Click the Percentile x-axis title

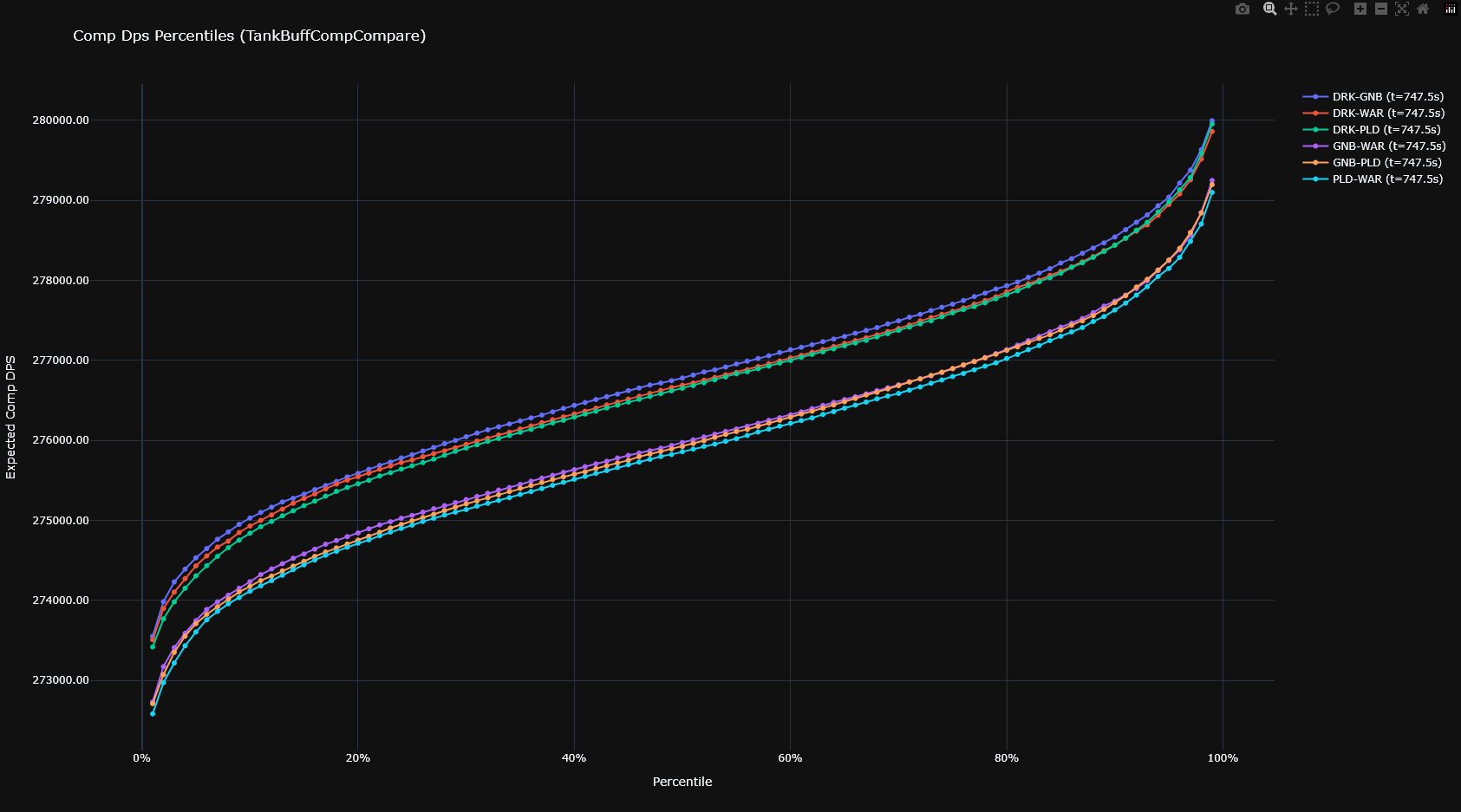(x=682, y=782)
